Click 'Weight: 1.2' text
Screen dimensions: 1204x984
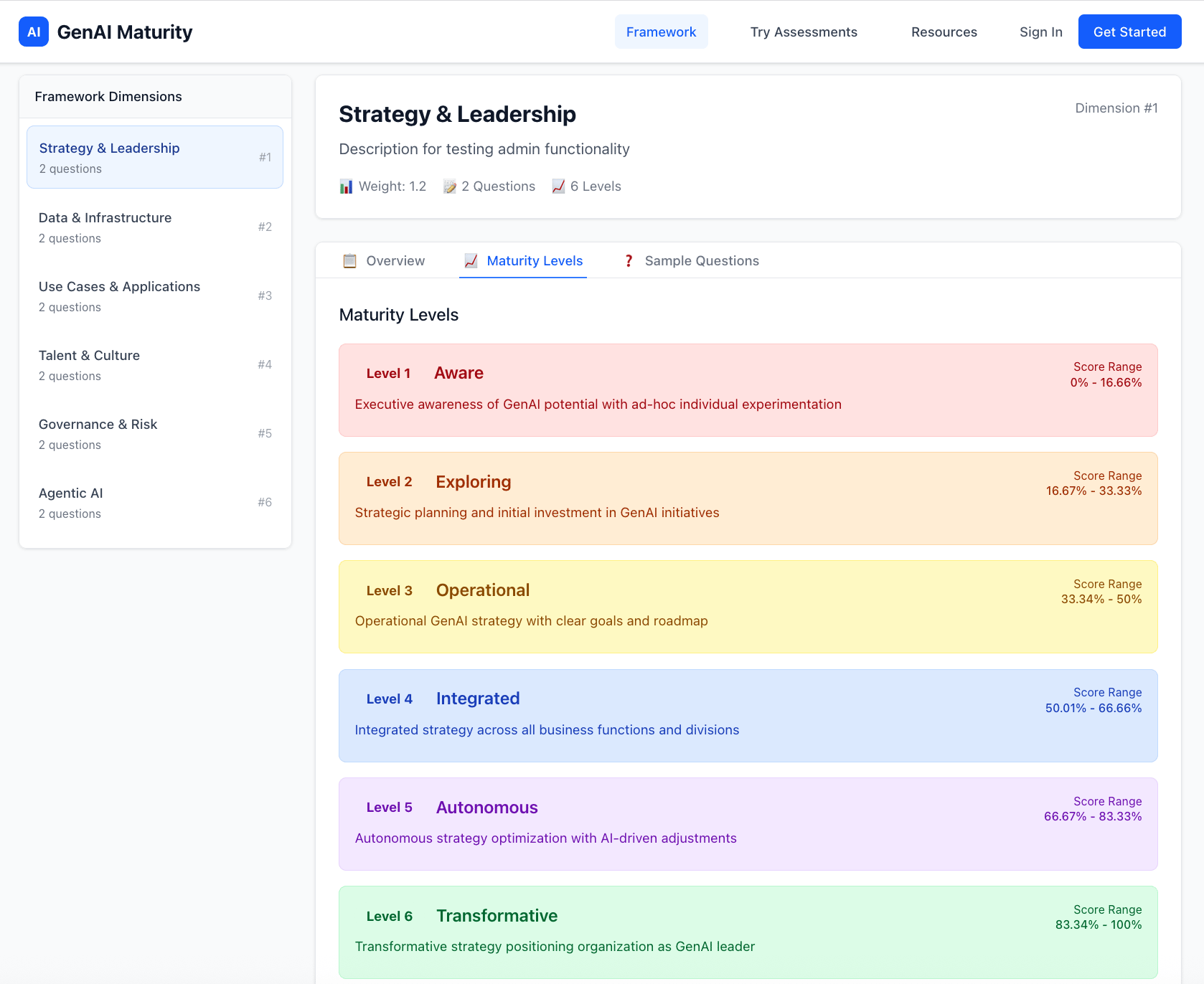tap(392, 186)
